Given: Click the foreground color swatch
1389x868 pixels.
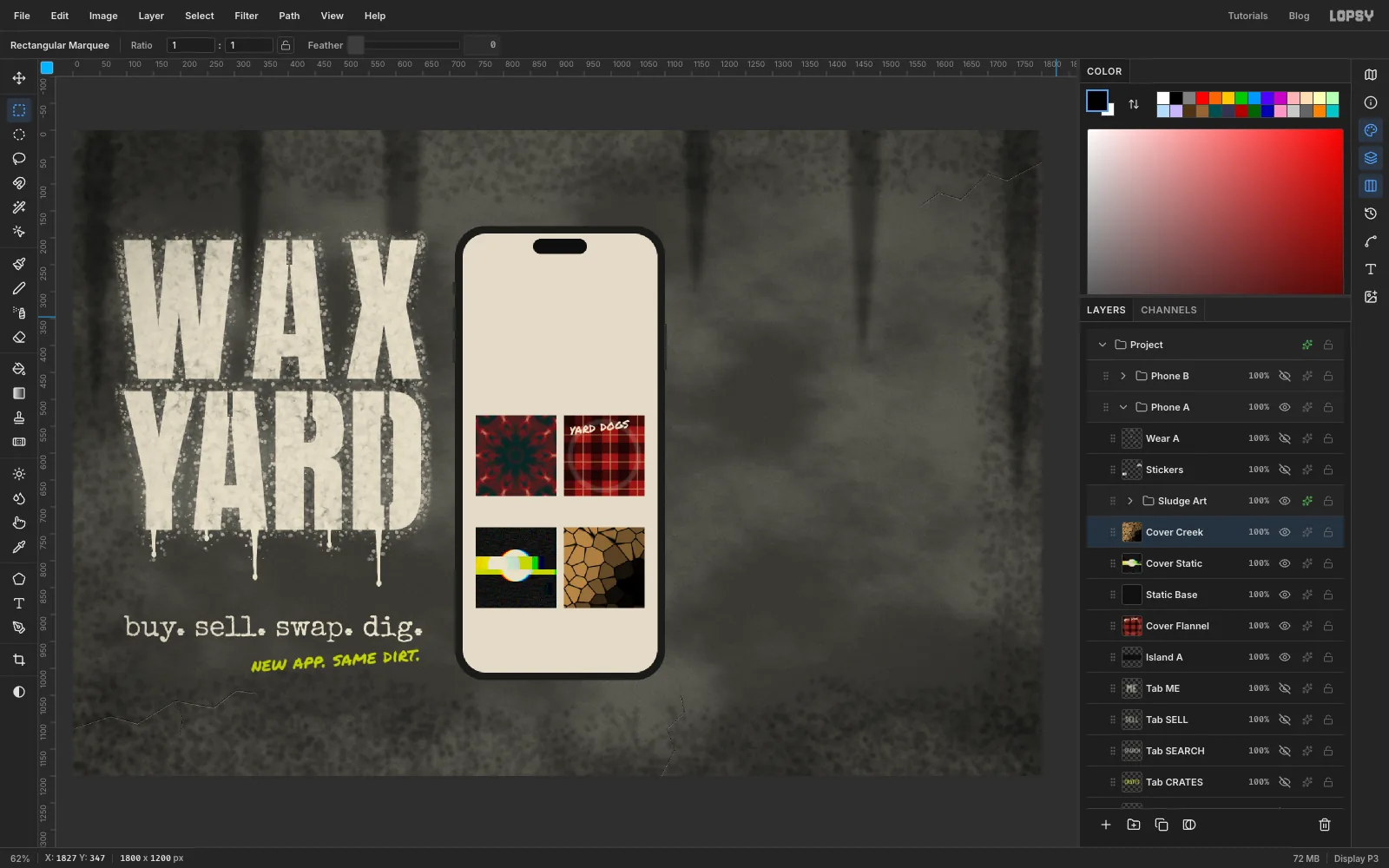Looking at the screenshot, I should point(1097,101).
